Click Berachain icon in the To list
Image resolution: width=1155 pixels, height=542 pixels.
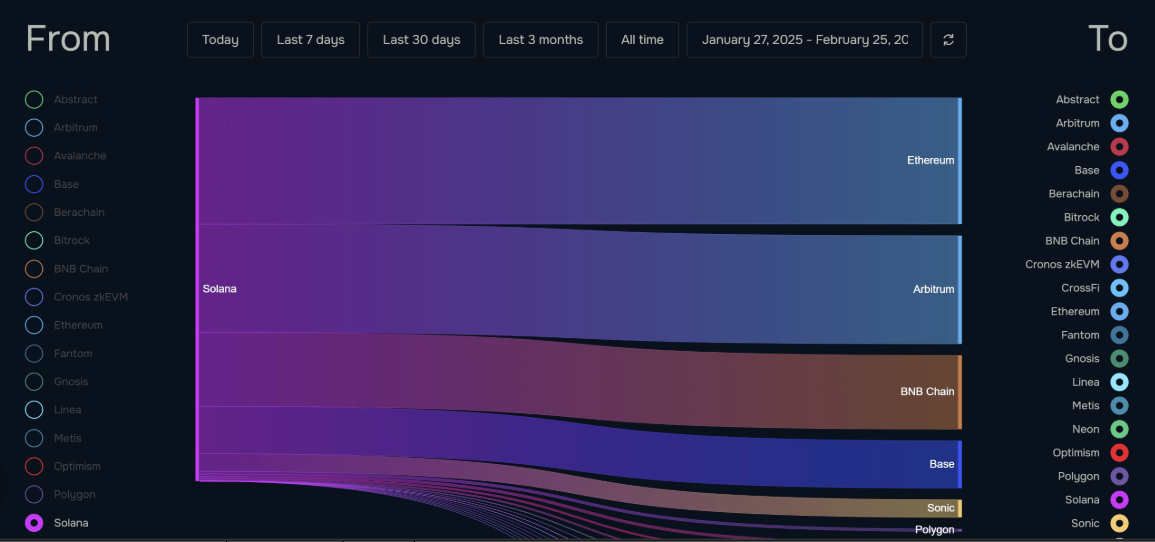click(x=1119, y=194)
